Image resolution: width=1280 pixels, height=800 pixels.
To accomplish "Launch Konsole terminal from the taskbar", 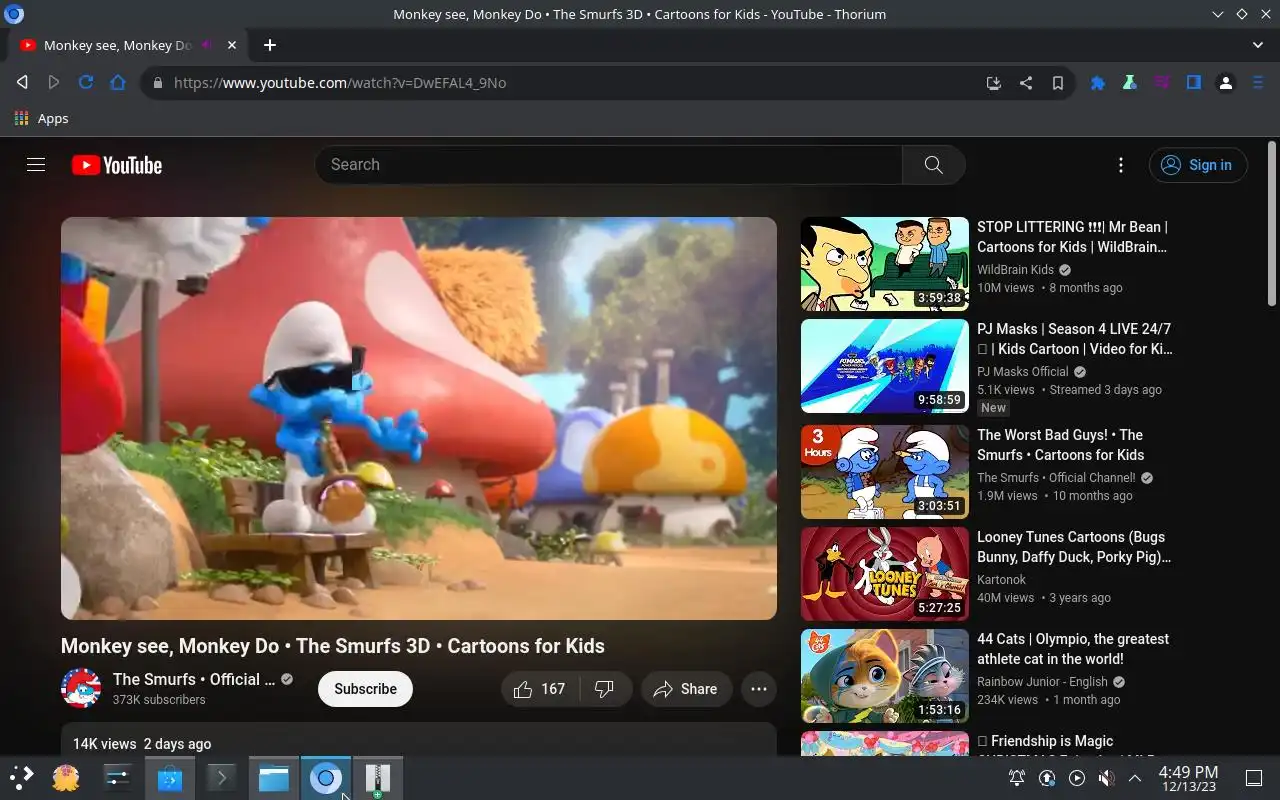I will 222,778.
